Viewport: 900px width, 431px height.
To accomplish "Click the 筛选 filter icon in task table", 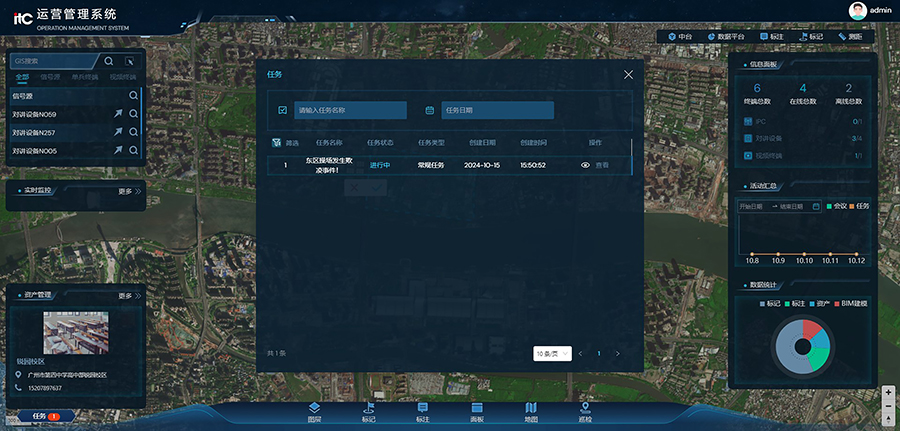I will pos(276,143).
